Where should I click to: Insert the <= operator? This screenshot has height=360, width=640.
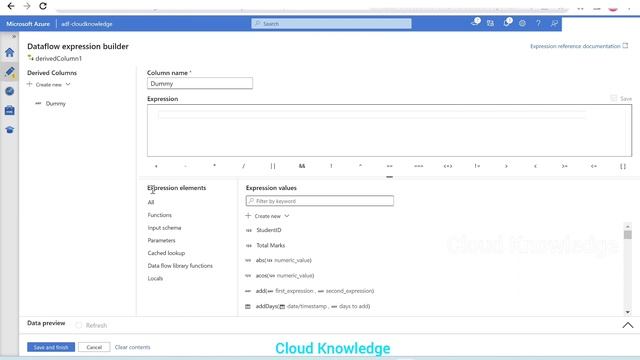coord(594,166)
